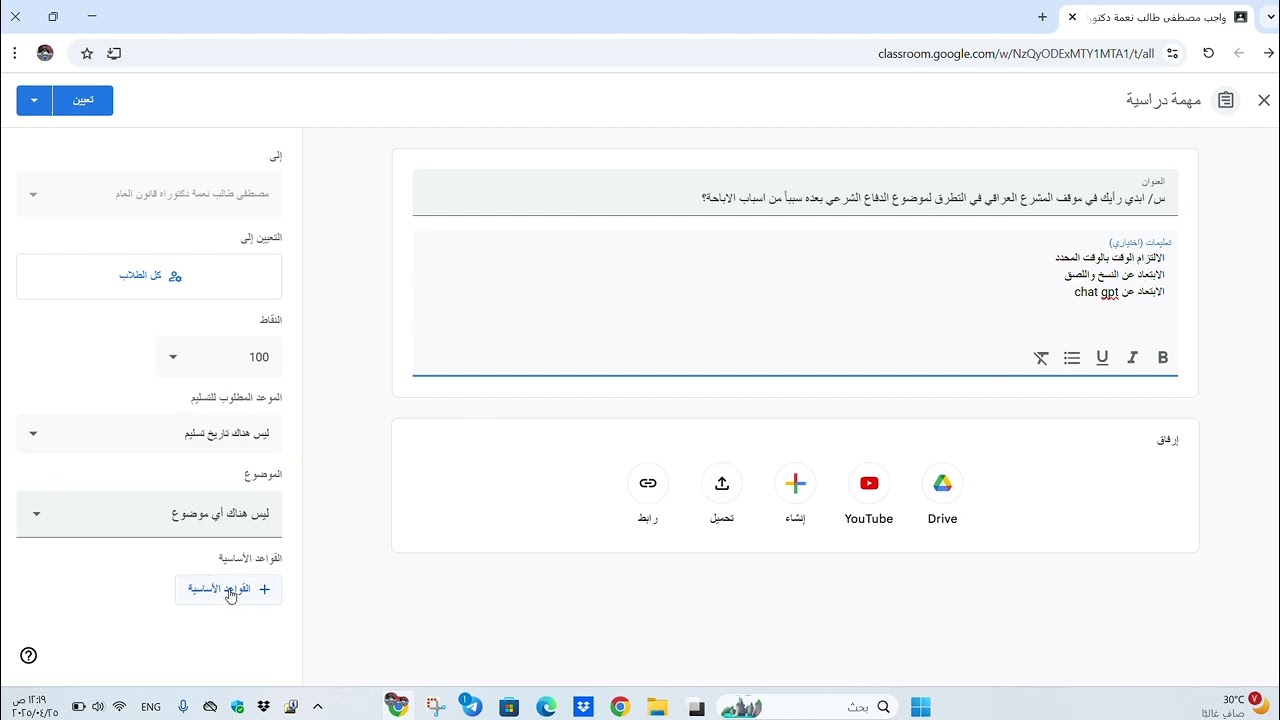Screen dimensions: 1280x720
Task: Click the browser address bar URL
Action: tap(1016, 54)
